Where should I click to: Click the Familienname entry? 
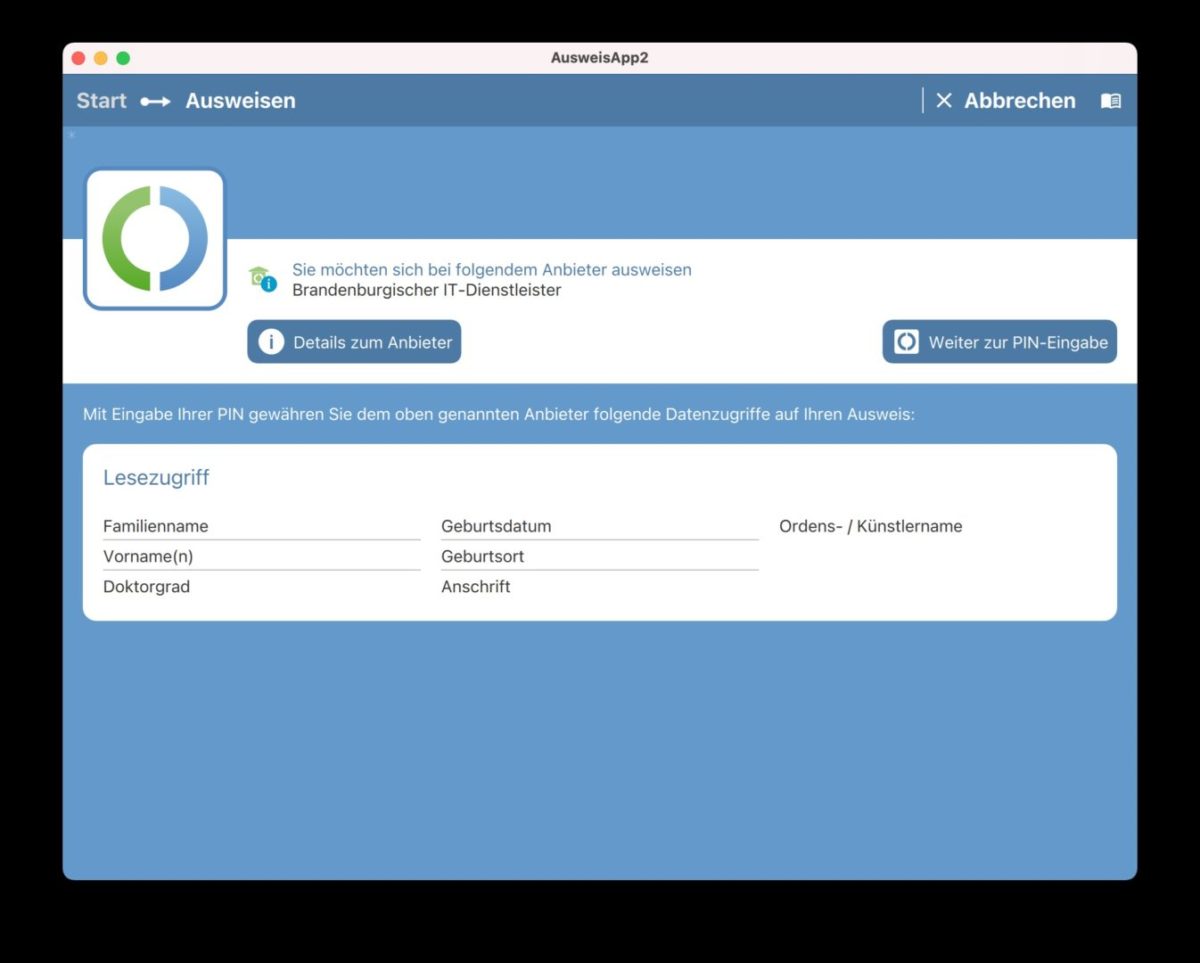[262, 526]
